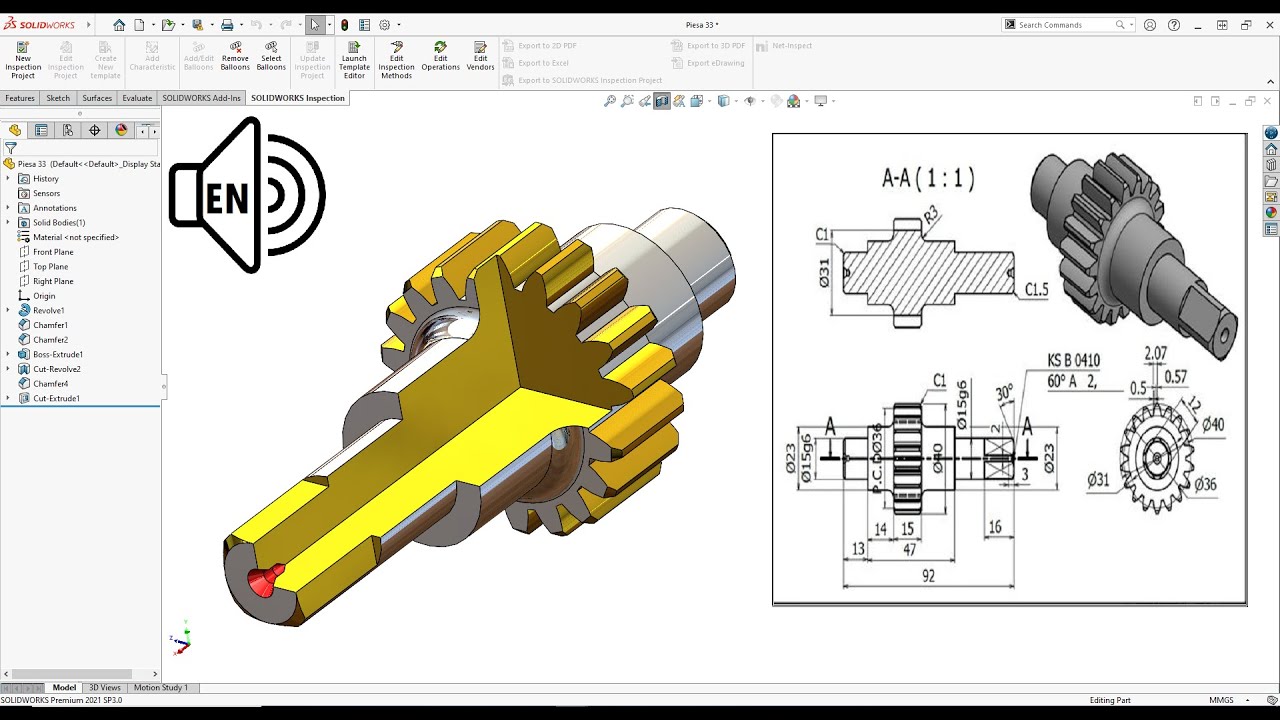1280x720 pixels.
Task: Click Zoom to Fit magnifier icon
Action: (x=609, y=101)
